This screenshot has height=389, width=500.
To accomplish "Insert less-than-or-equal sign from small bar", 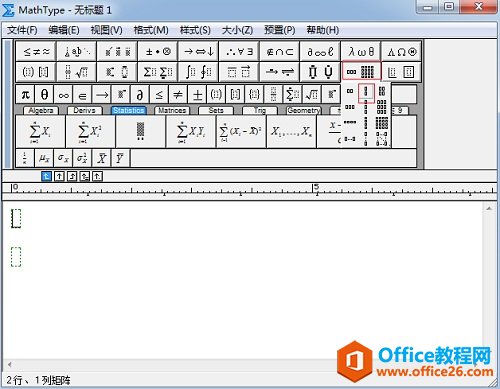I will [x=159, y=95].
